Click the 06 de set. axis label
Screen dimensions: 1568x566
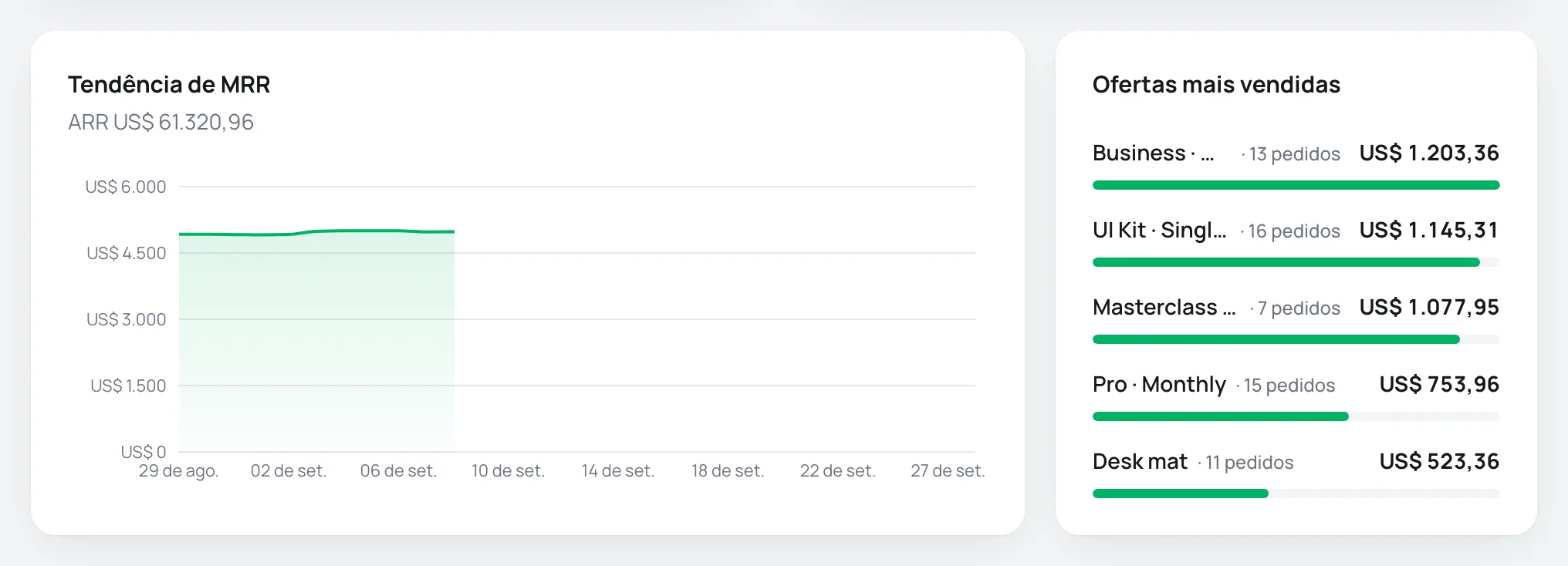(398, 470)
